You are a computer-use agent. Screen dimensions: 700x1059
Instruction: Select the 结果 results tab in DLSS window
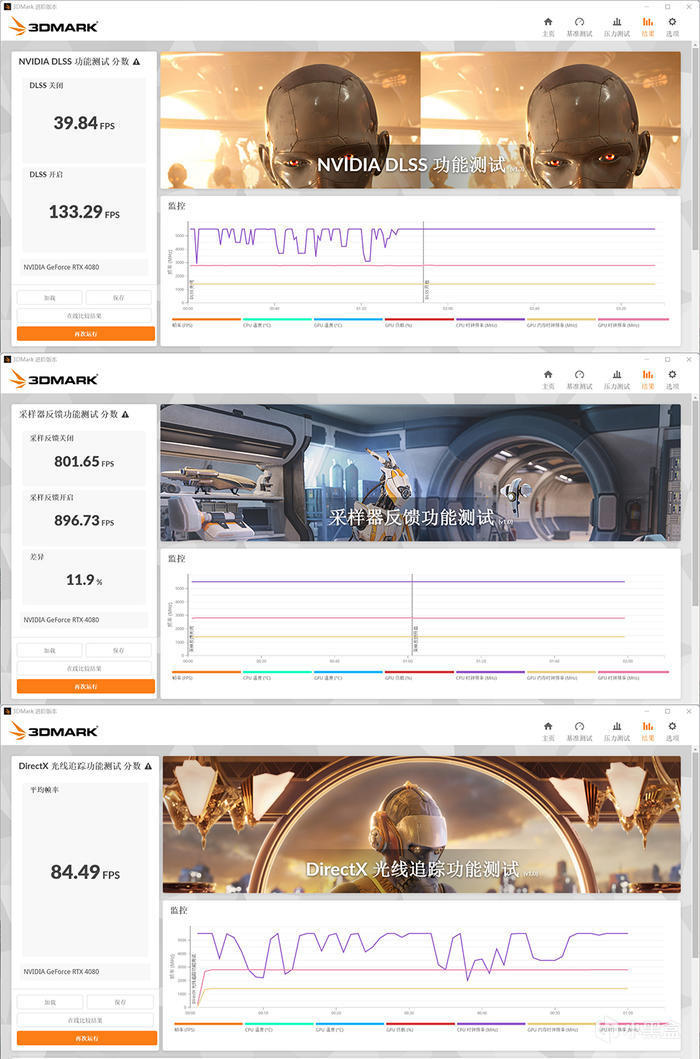(648, 27)
